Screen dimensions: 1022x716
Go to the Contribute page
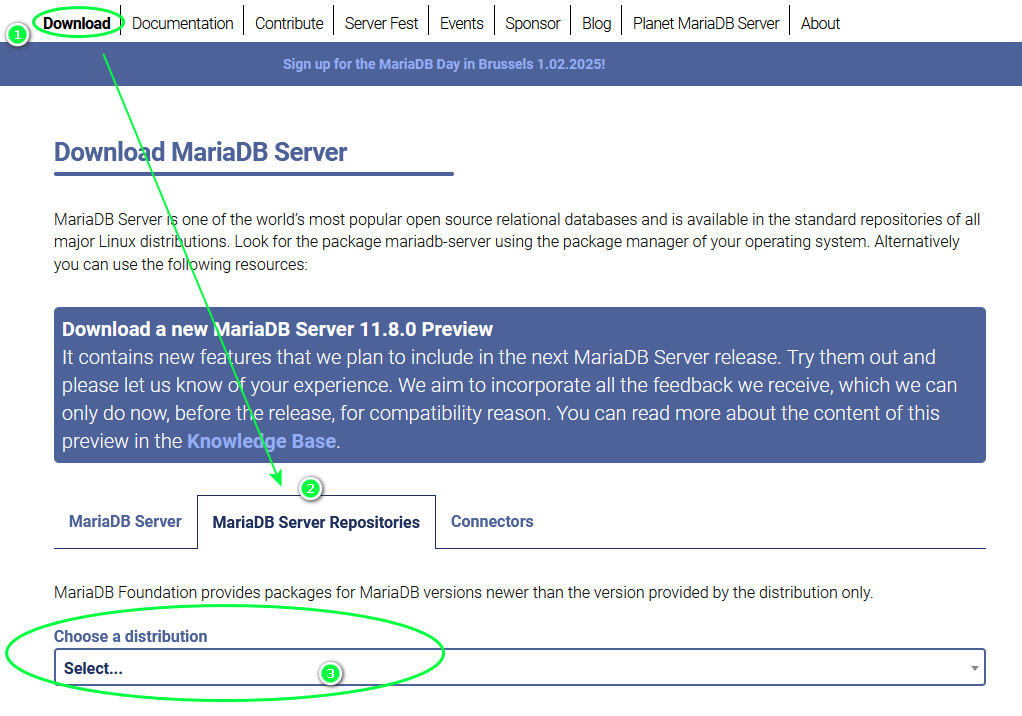pos(289,23)
